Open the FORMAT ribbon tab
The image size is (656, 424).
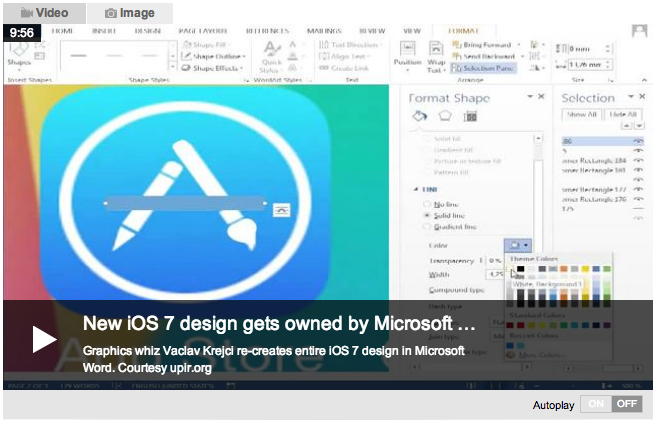(464, 31)
